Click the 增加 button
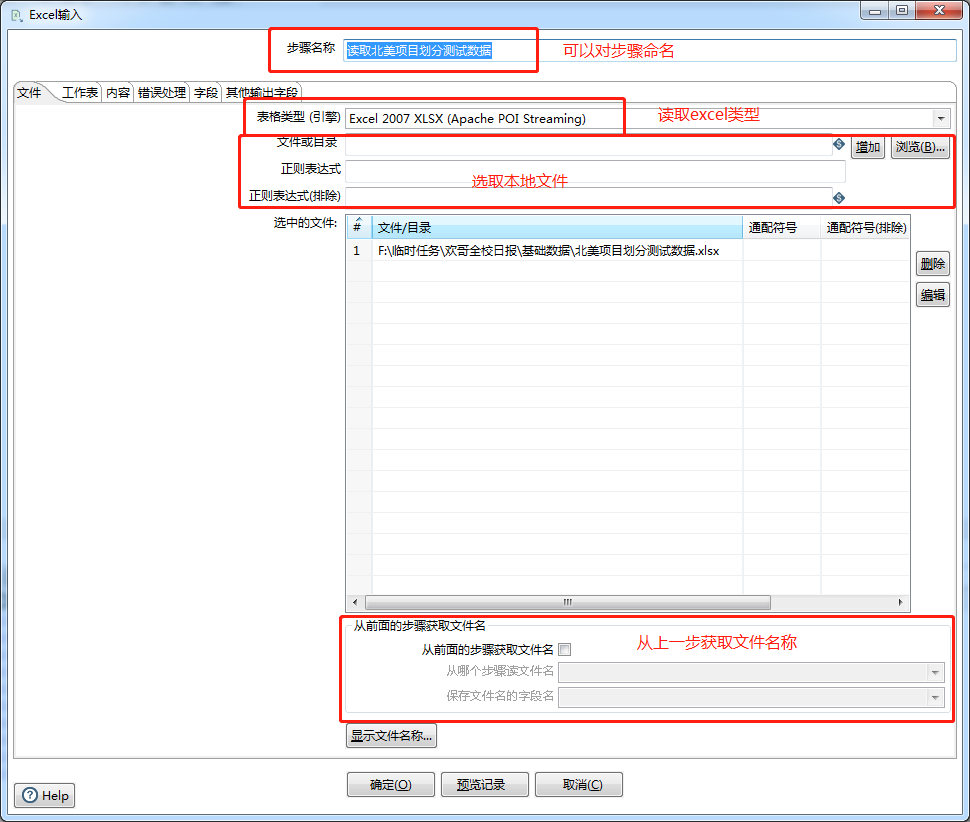 tap(867, 146)
